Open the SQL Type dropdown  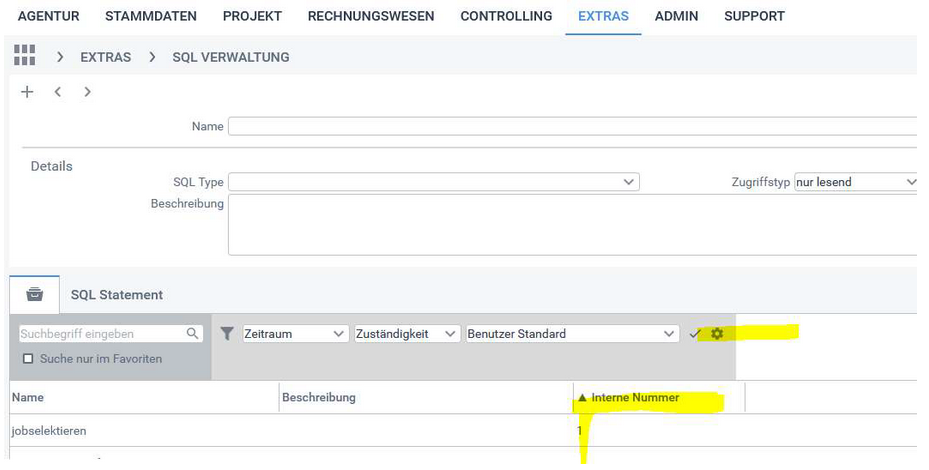coord(434,182)
